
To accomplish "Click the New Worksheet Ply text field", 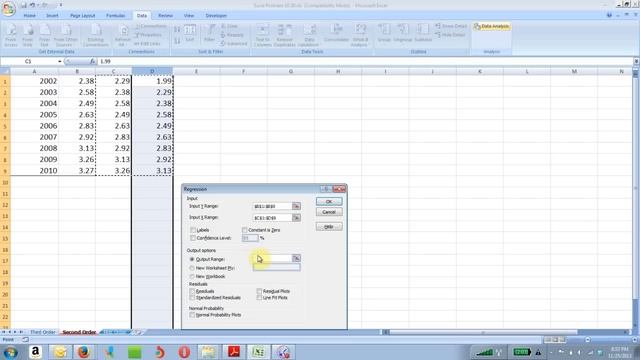I will [x=277, y=267].
